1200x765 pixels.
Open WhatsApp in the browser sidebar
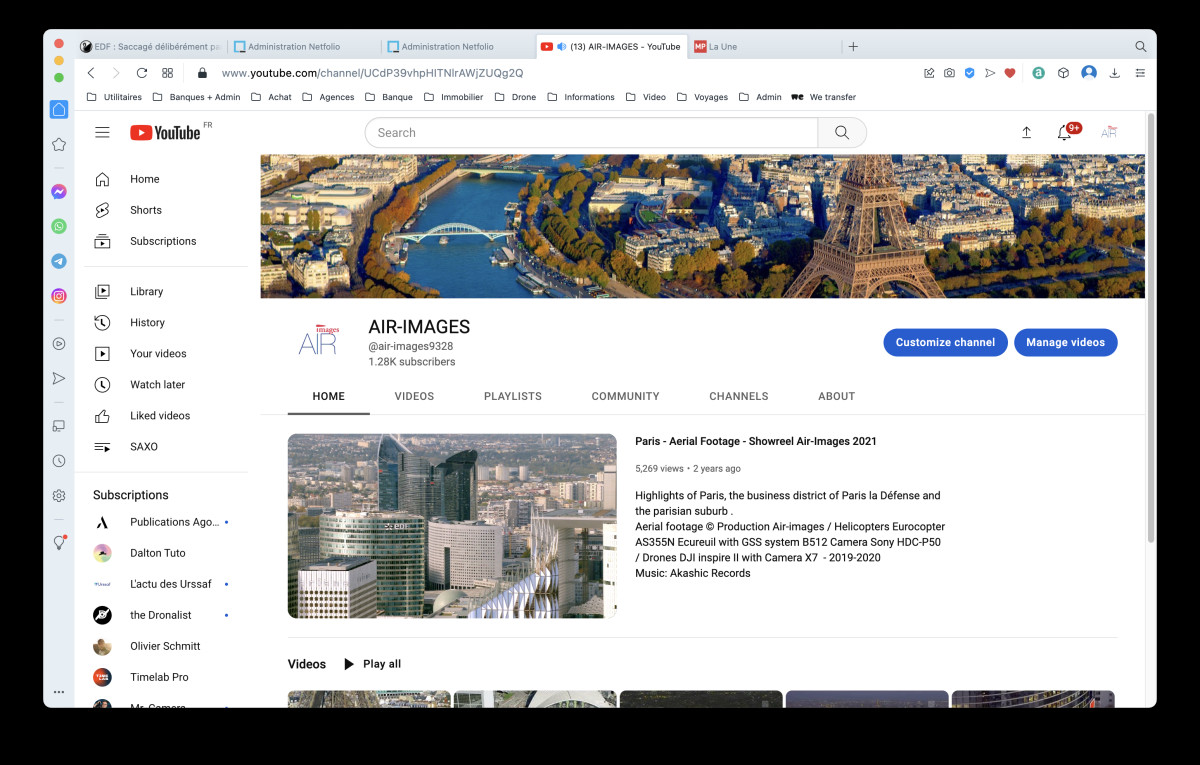pyautogui.click(x=59, y=227)
